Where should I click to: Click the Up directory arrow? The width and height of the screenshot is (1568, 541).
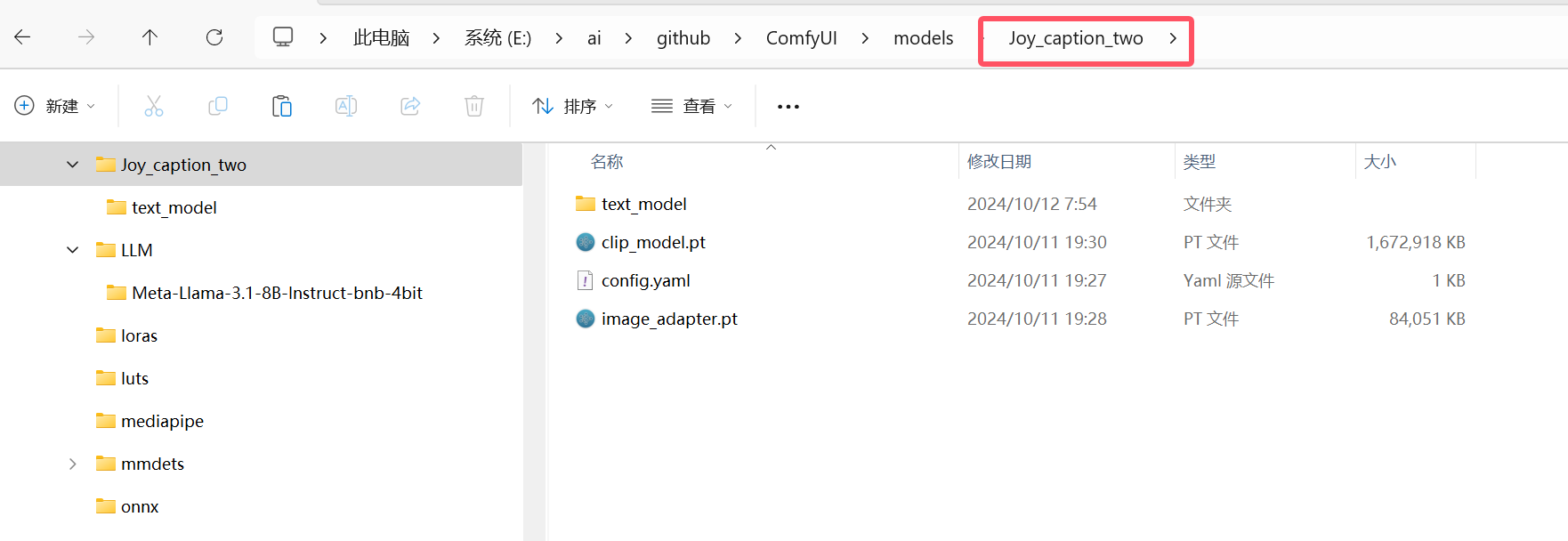tap(150, 37)
